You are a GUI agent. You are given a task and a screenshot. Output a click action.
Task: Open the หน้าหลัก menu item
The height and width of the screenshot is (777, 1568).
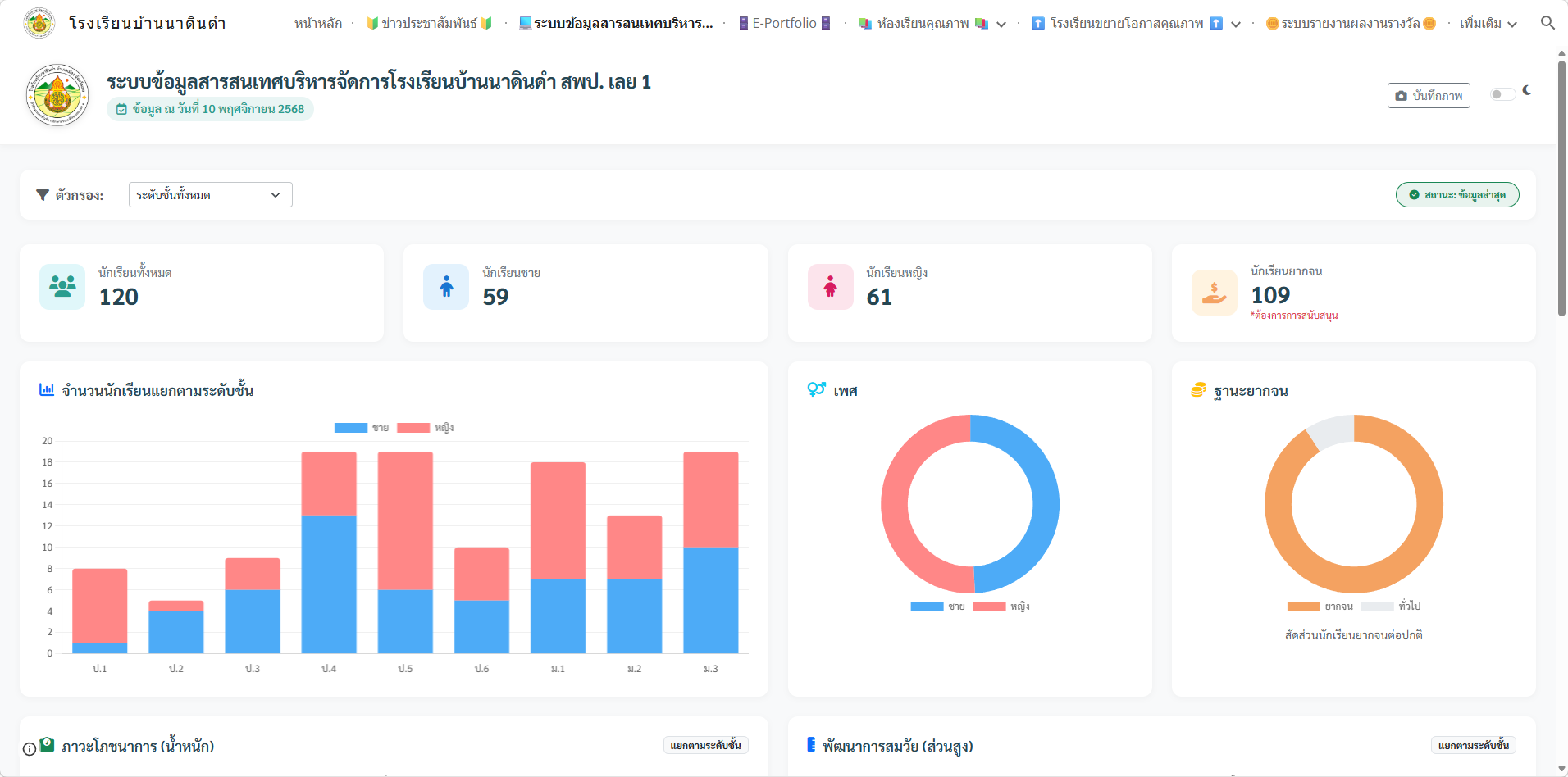pyautogui.click(x=318, y=24)
